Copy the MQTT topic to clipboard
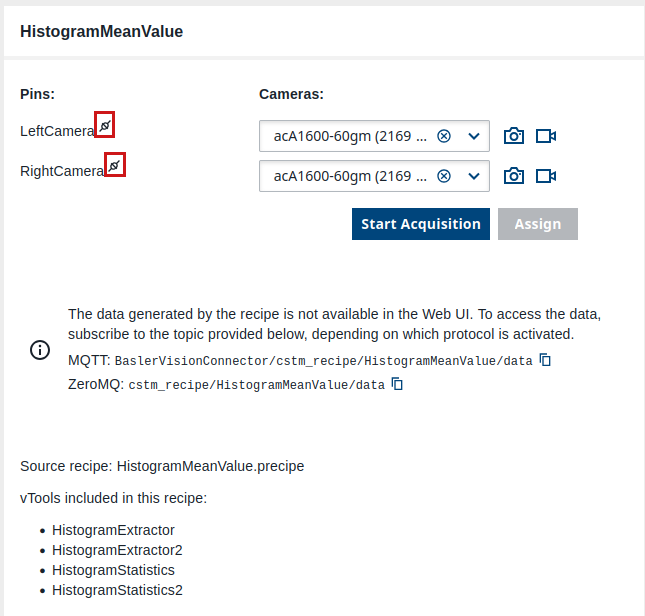The height and width of the screenshot is (616, 645). pyautogui.click(x=546, y=360)
